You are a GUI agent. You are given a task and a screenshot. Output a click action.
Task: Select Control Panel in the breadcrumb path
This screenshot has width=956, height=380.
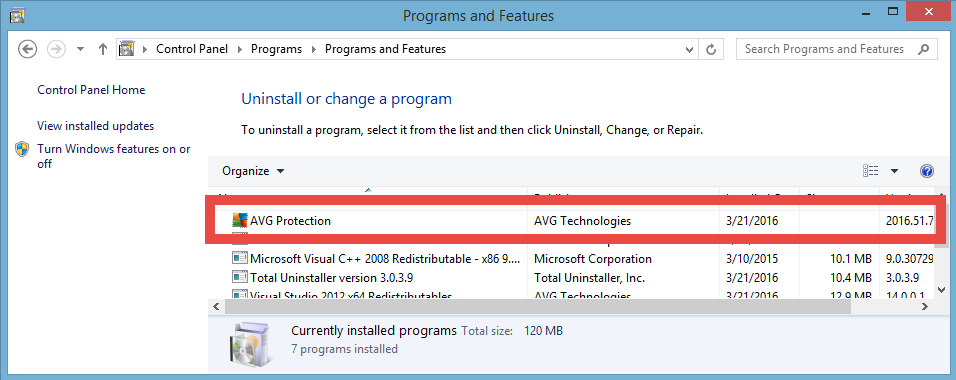click(x=192, y=49)
